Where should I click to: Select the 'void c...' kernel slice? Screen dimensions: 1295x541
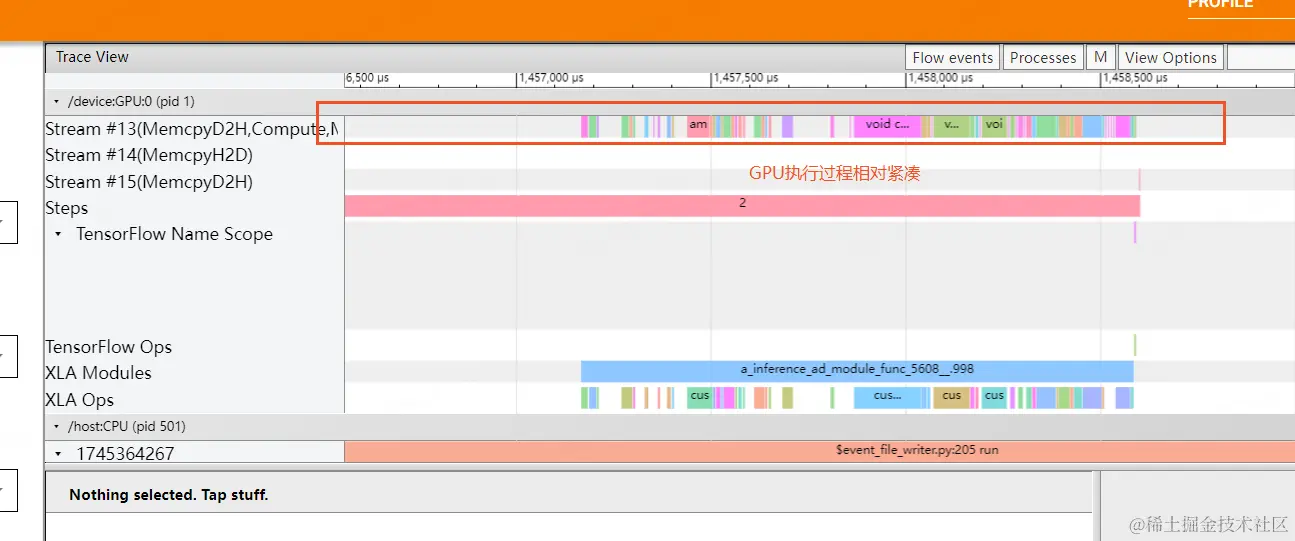pyautogui.click(x=887, y=126)
